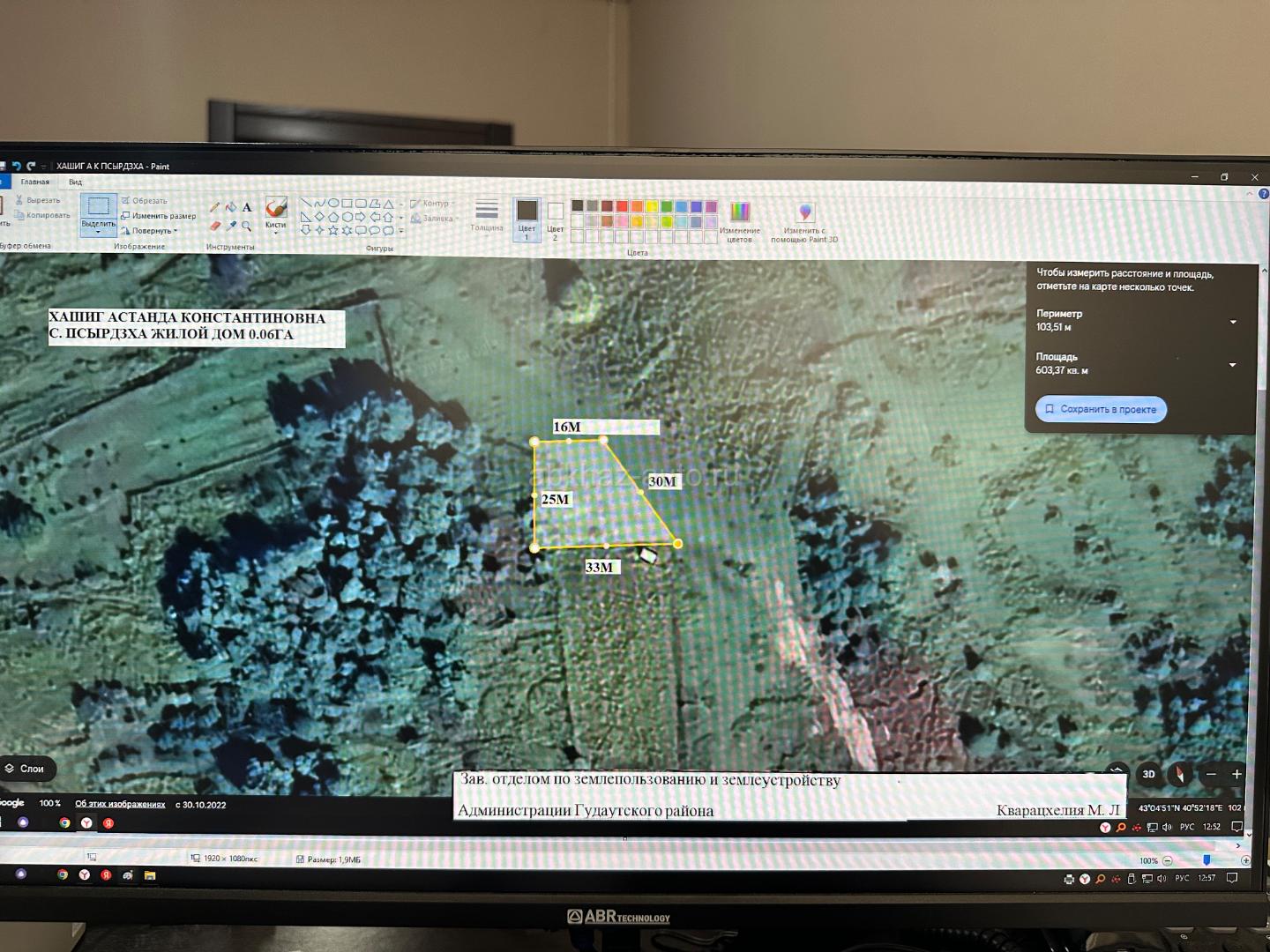
Task: Expand the Периметр units dropdown
Action: coord(1233,322)
